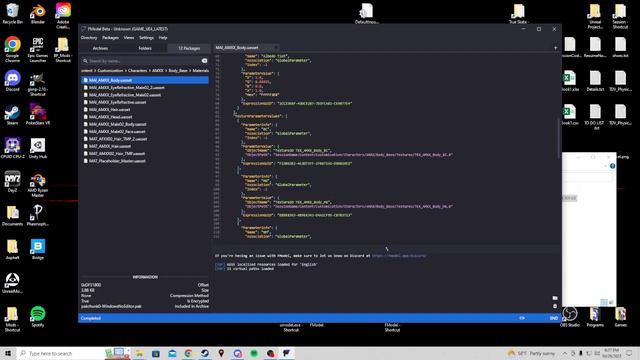This screenshot has width=640, height=360.
Task: Click Characters in the breadcrumb path
Action: 138,71
